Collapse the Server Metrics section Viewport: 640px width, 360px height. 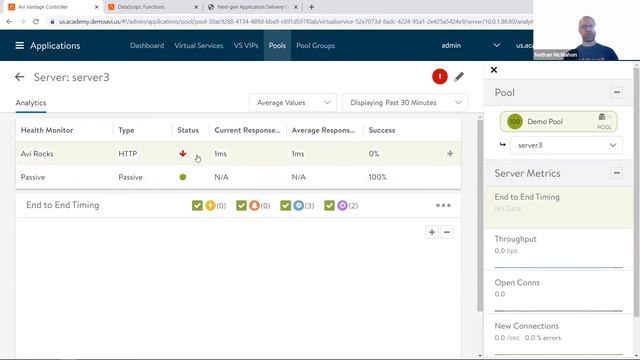coord(617,173)
